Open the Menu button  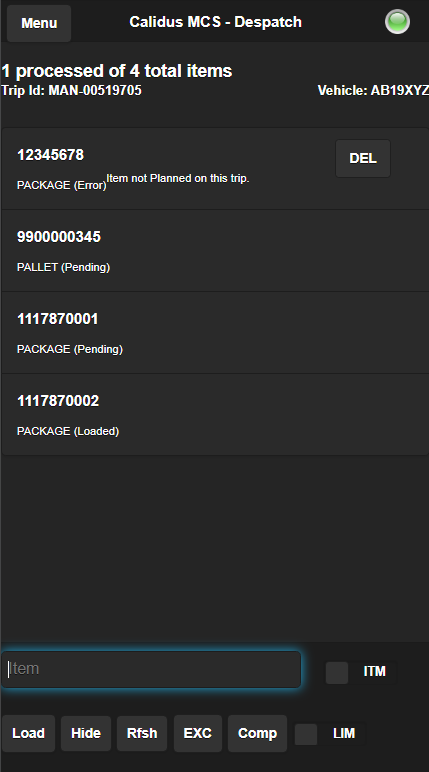(x=39, y=23)
